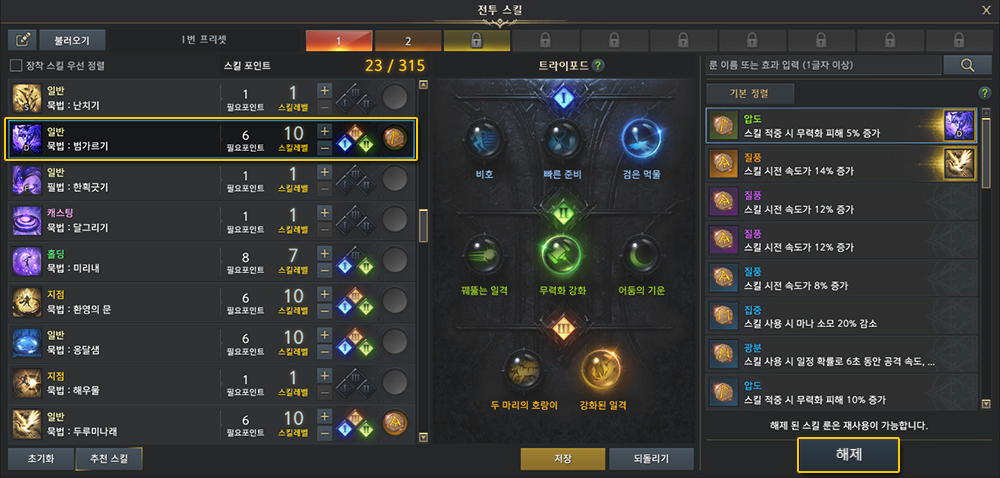Open the 기본 정렬 sort dropdown
Viewport: 1000px width, 478px height.
point(749,94)
